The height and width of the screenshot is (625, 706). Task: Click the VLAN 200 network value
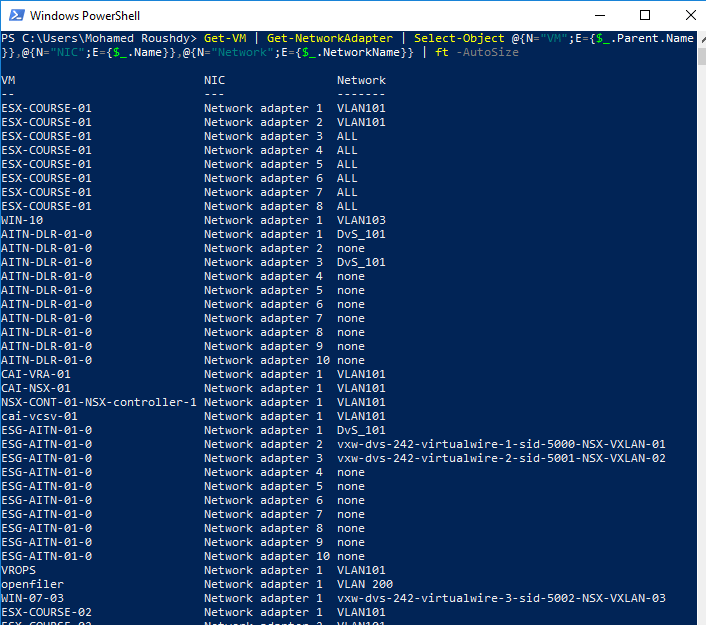[x=364, y=584]
